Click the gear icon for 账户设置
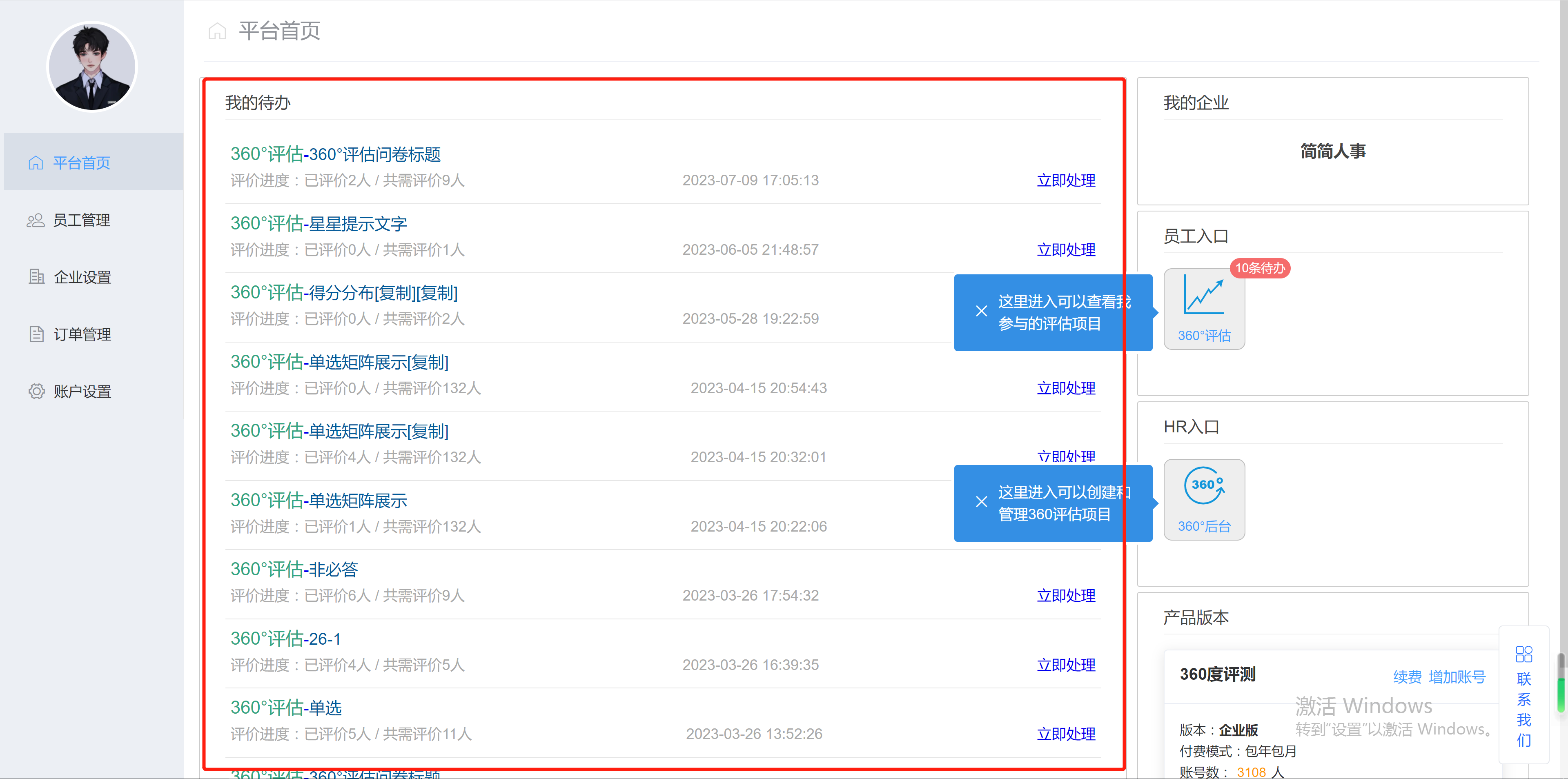 (36, 391)
